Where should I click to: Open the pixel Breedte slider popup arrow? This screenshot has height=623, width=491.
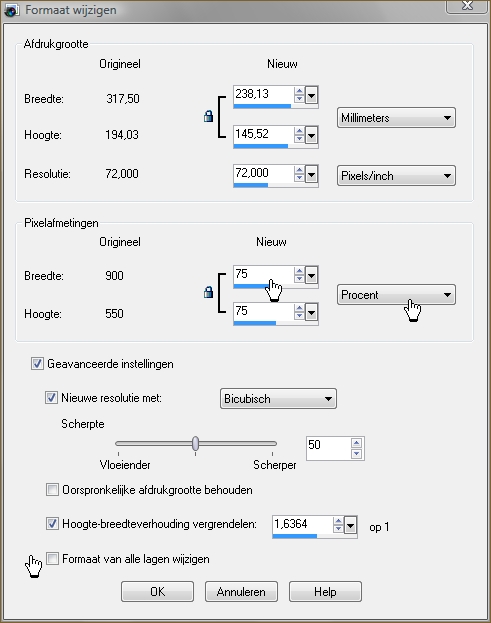tap(311, 275)
